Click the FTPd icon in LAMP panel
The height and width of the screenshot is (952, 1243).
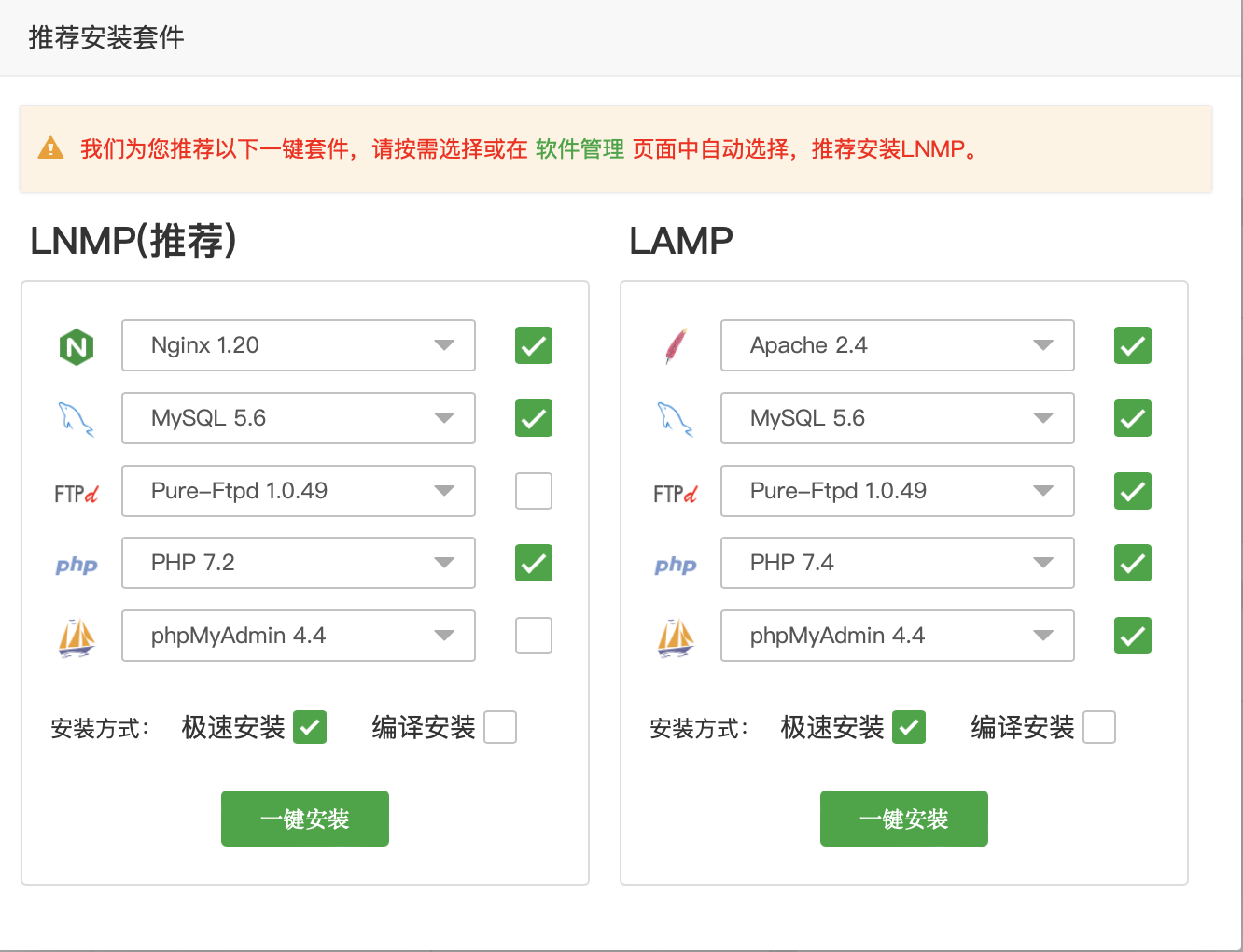tap(676, 493)
